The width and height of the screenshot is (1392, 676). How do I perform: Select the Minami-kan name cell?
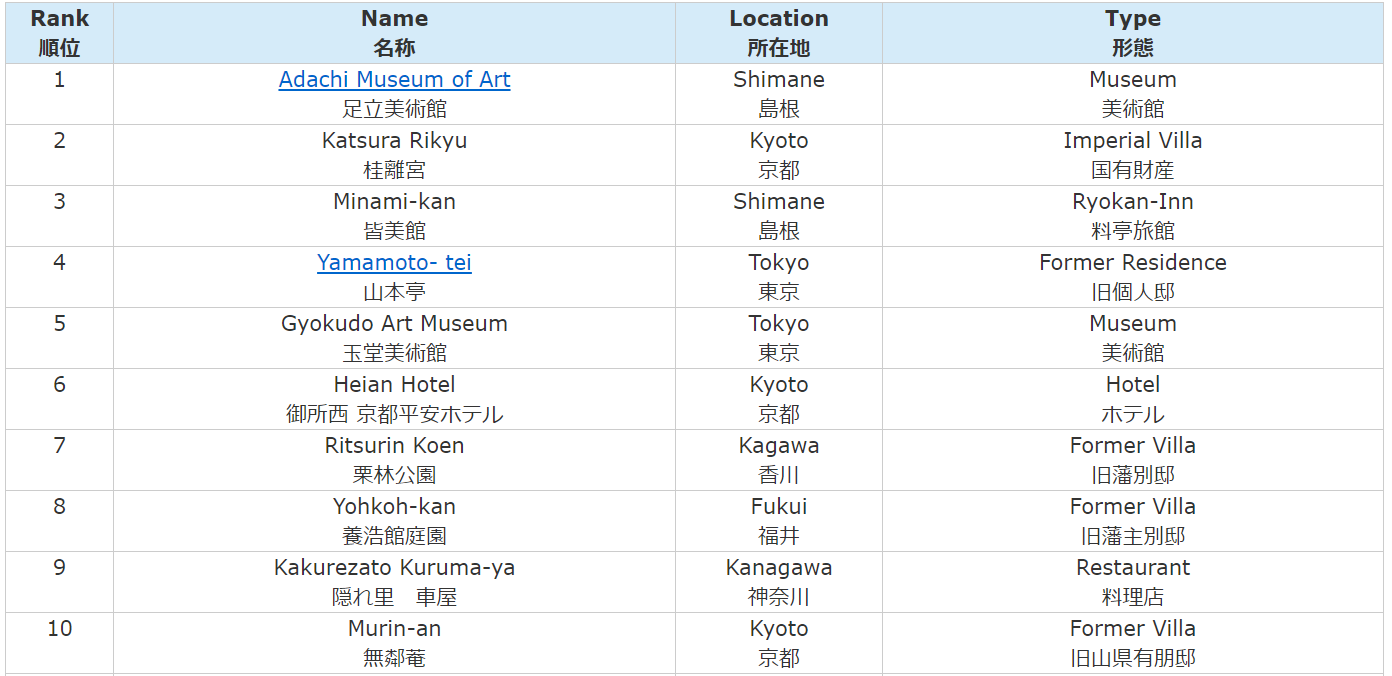[394, 216]
